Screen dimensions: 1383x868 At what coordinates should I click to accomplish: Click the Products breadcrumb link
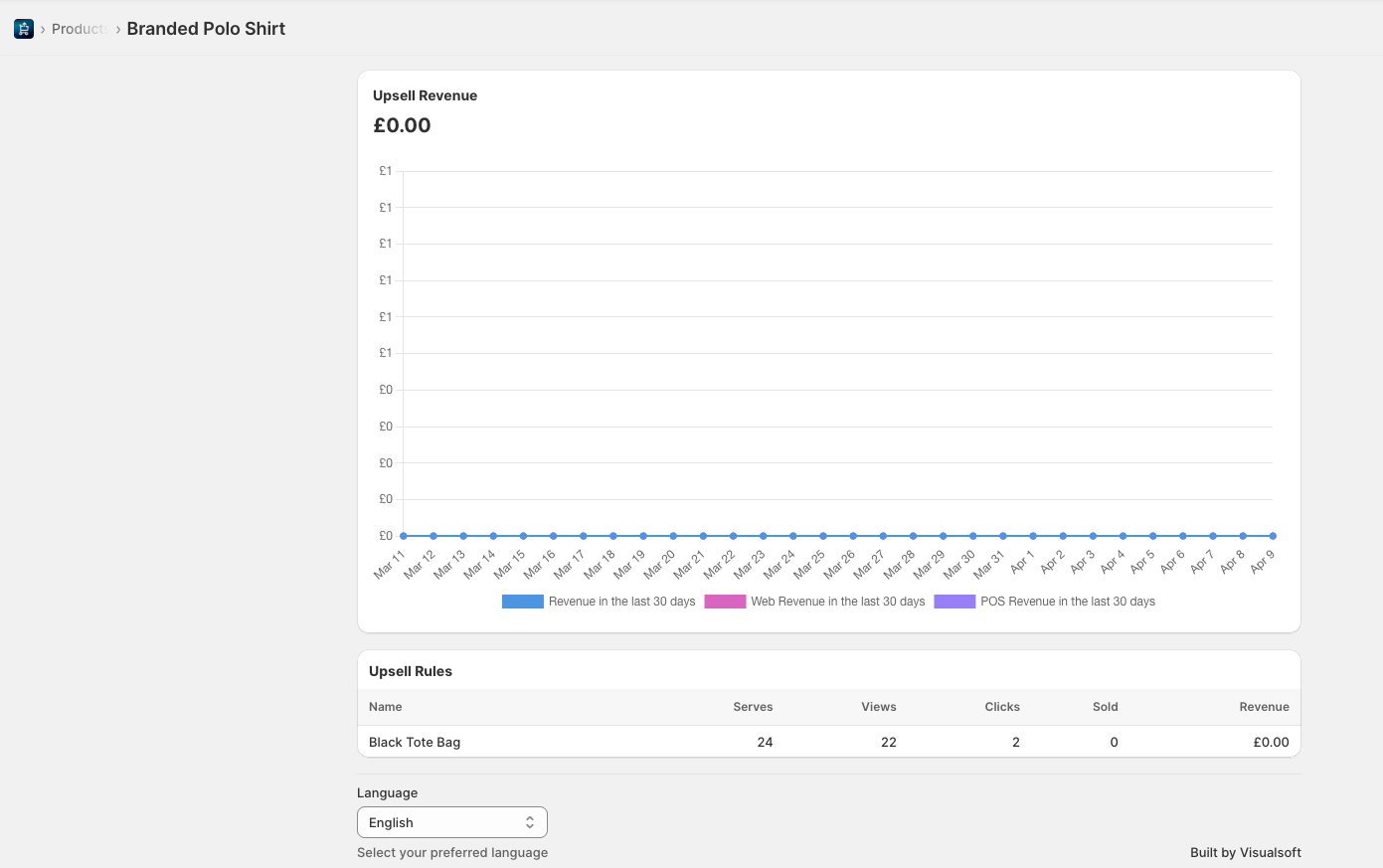[x=80, y=29]
